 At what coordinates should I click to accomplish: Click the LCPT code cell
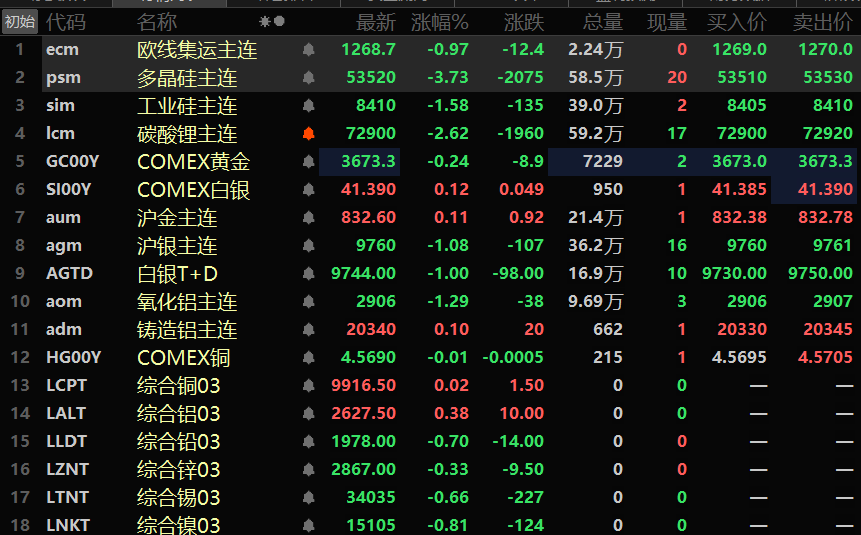(66, 386)
